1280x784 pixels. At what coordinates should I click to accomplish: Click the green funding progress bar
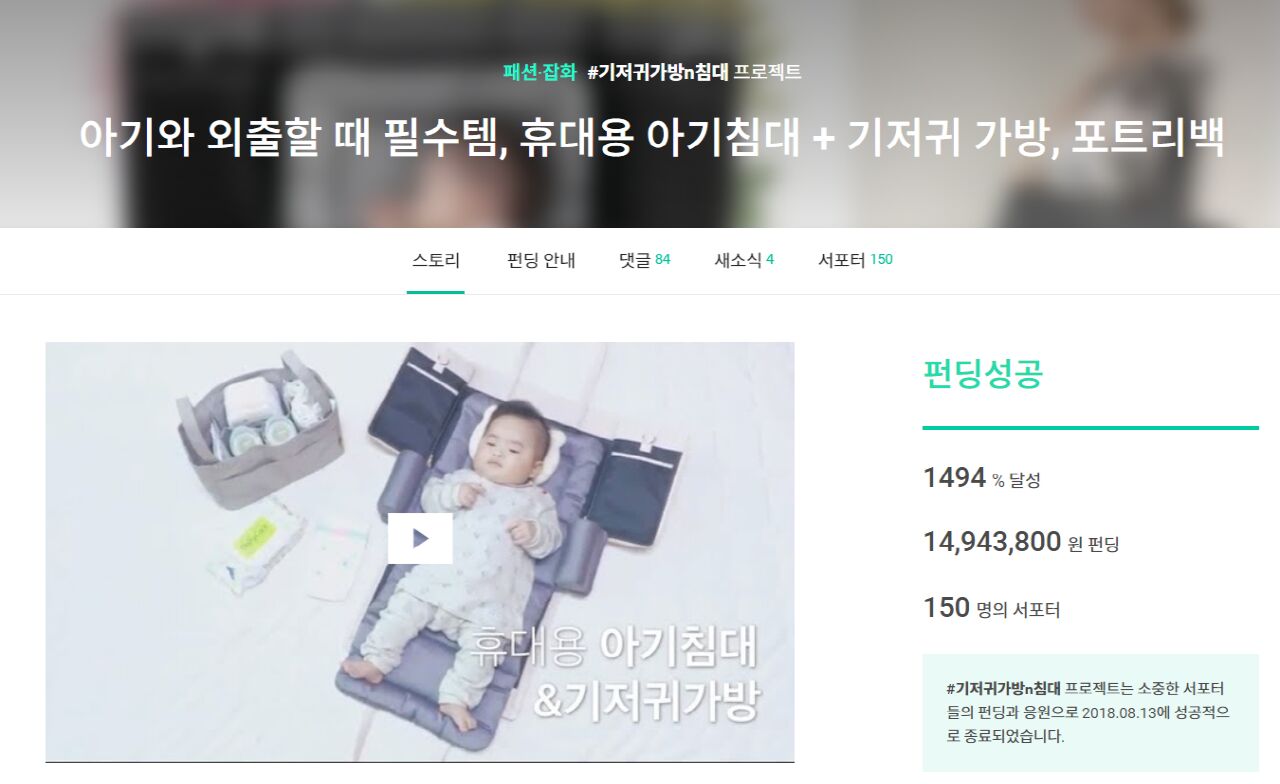tap(1090, 428)
